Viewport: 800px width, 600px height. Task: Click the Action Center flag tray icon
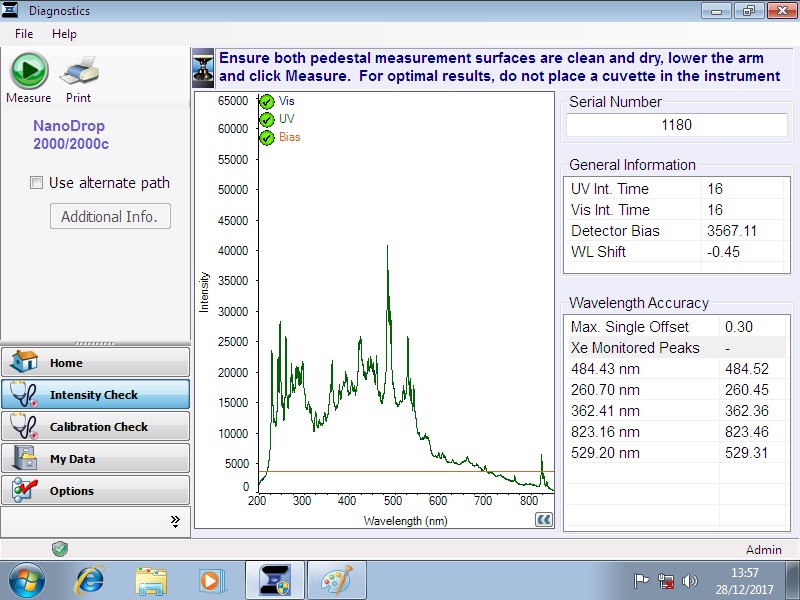[641, 581]
